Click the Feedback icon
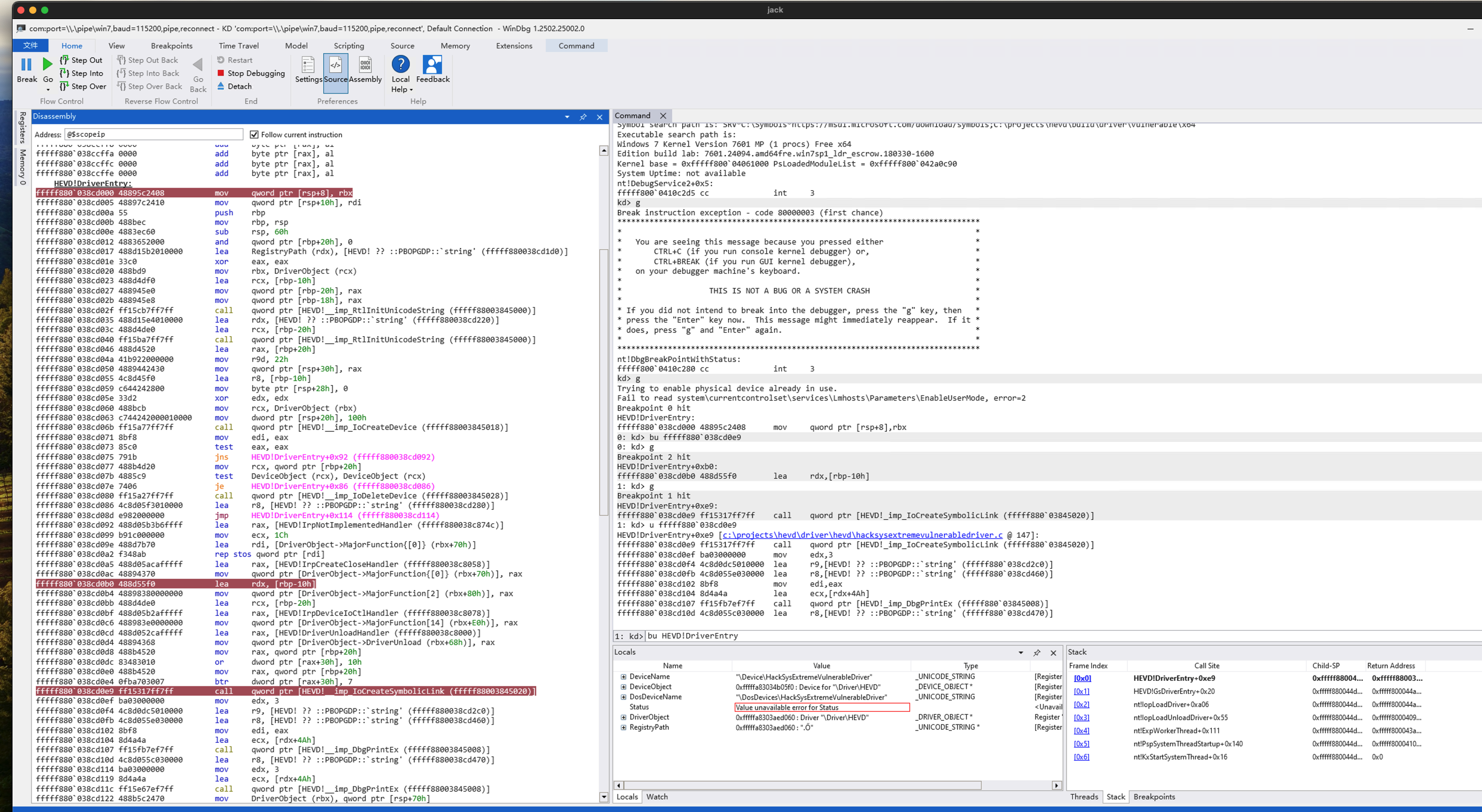The height and width of the screenshot is (812, 1482). tap(432, 64)
